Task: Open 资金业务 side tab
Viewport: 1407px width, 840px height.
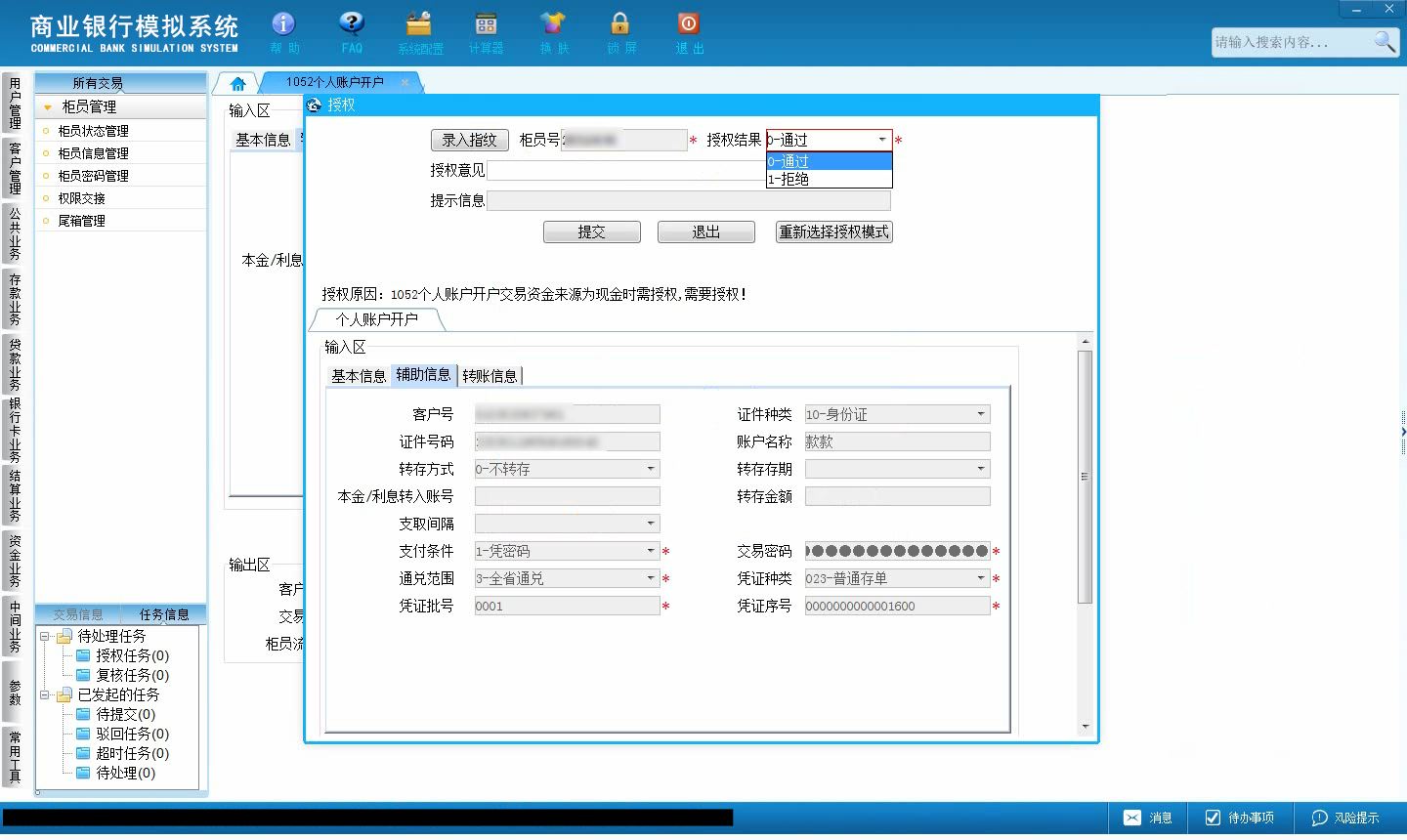Action: pyautogui.click(x=14, y=561)
